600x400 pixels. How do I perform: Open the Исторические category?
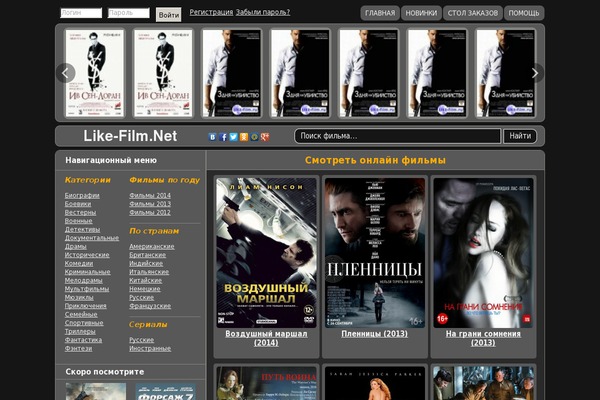87,255
